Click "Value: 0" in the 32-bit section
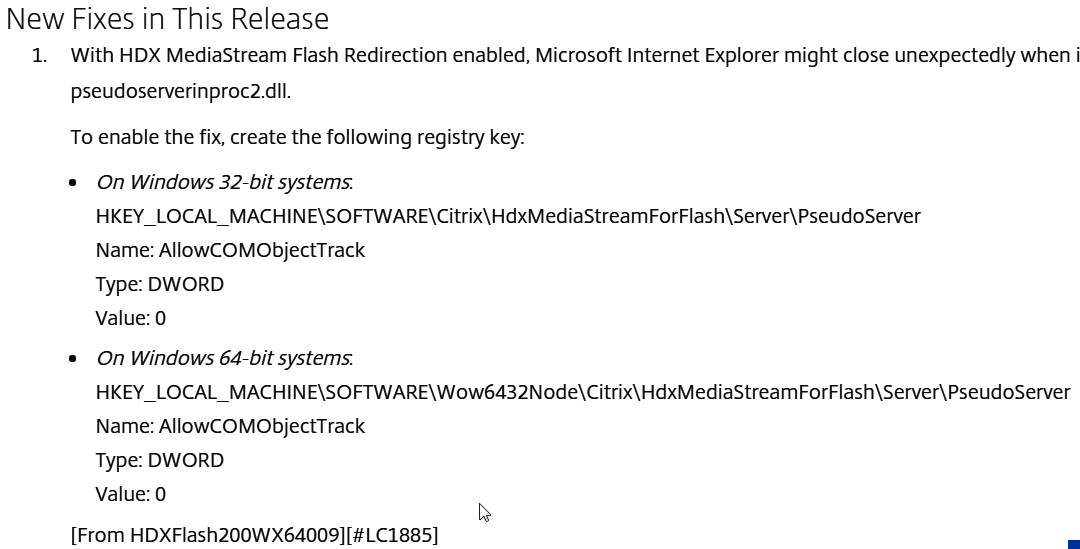 (x=131, y=318)
